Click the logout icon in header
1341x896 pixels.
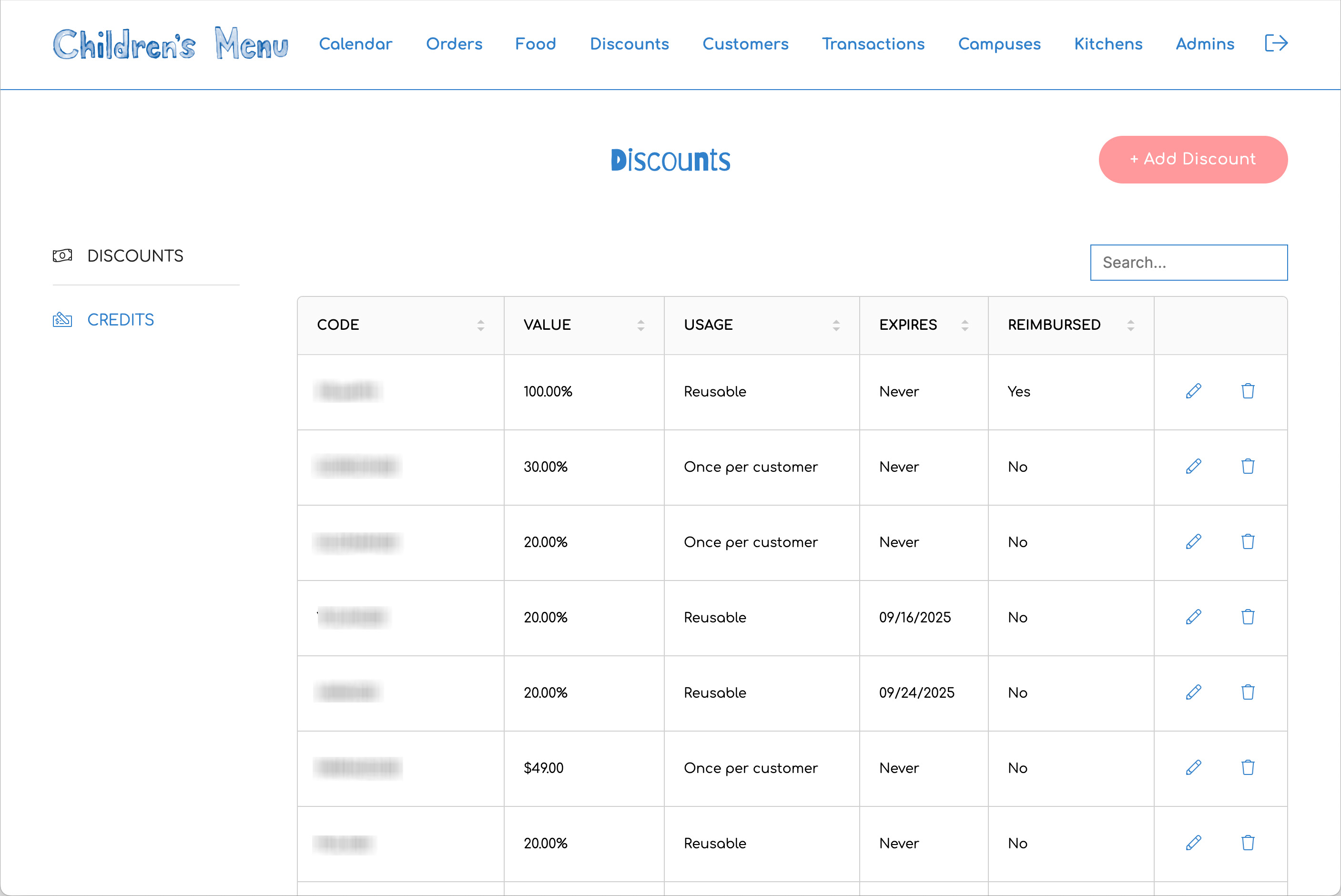coord(1276,43)
